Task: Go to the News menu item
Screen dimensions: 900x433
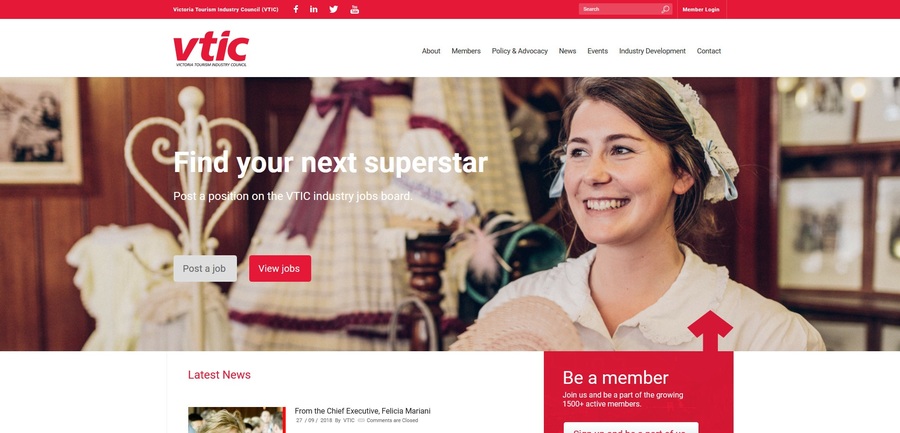Action: [x=567, y=51]
